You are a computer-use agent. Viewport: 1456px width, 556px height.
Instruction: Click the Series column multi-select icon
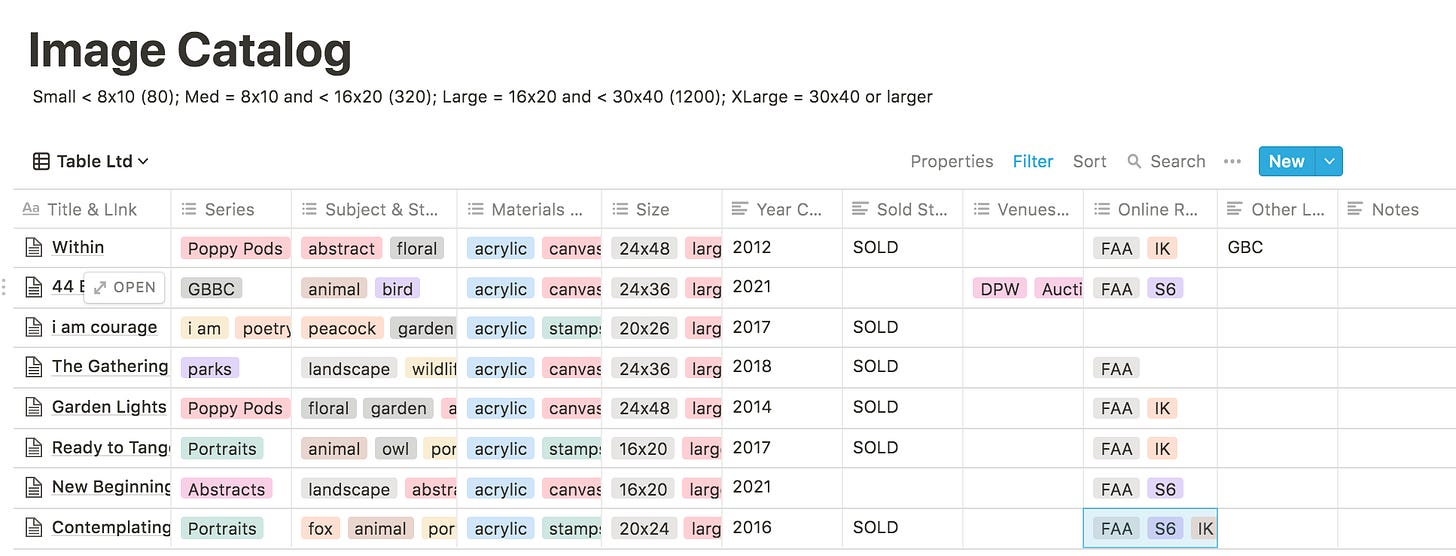[x=189, y=209]
